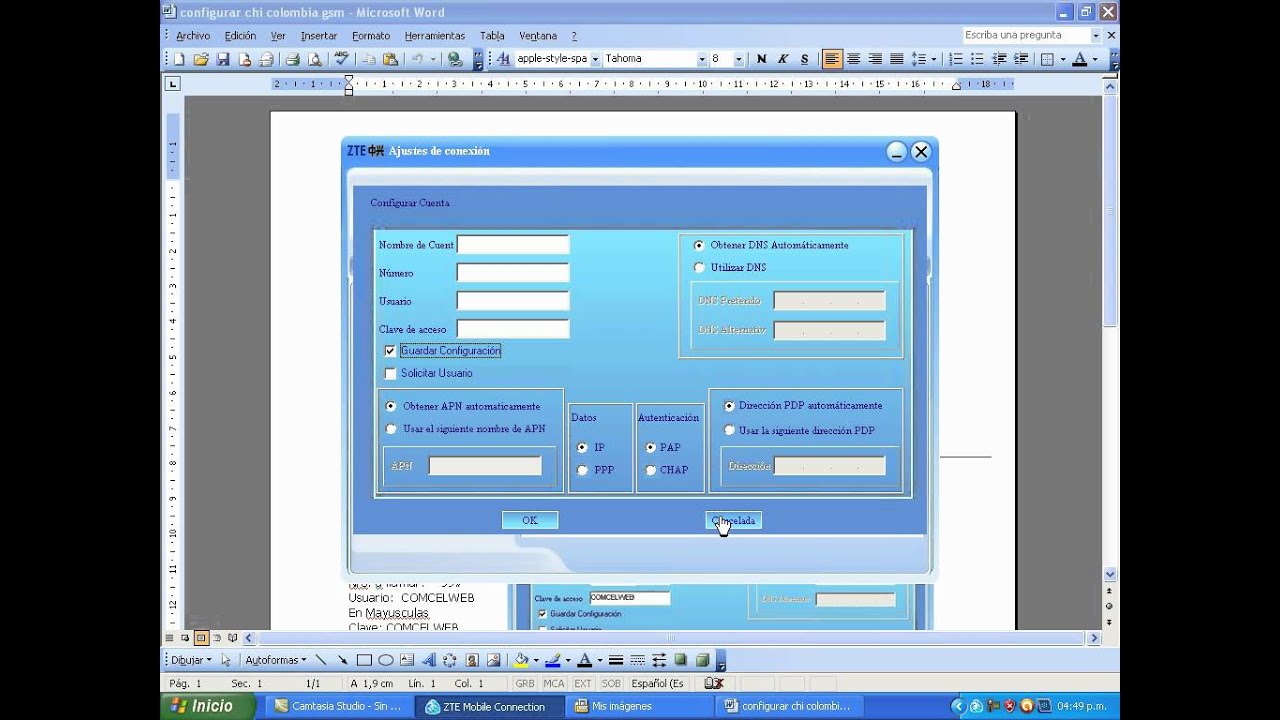1280x720 pixels.
Task: Toggle Underline (S) formatting
Action: 804,59
